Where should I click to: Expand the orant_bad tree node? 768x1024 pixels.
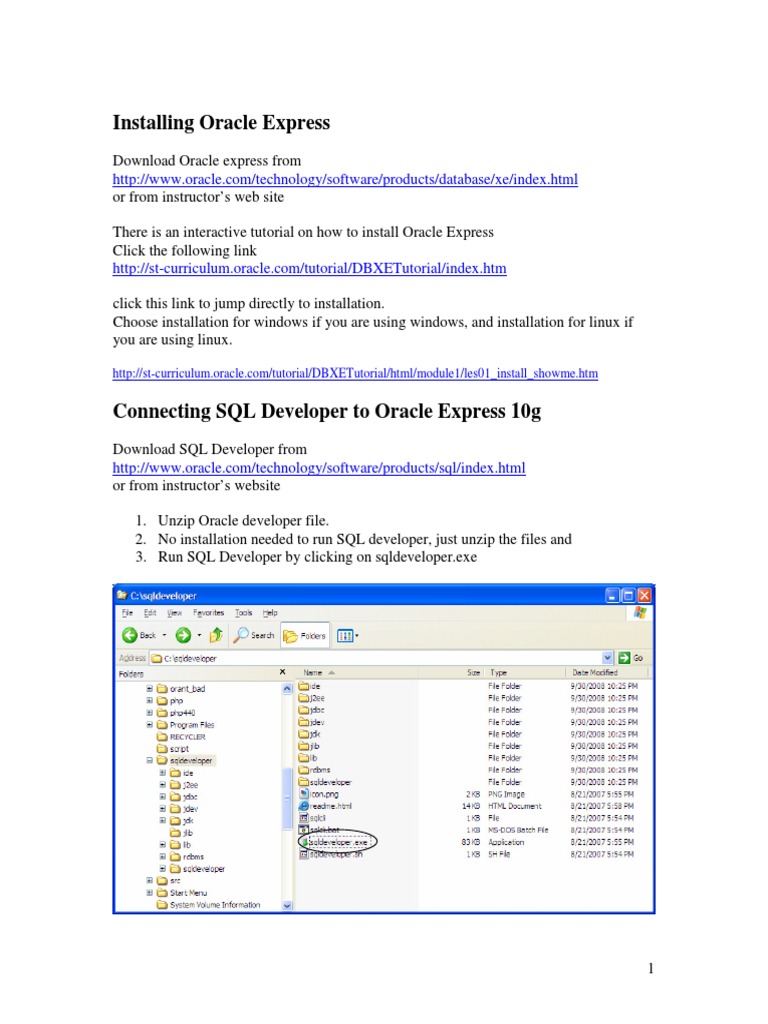pos(150,688)
